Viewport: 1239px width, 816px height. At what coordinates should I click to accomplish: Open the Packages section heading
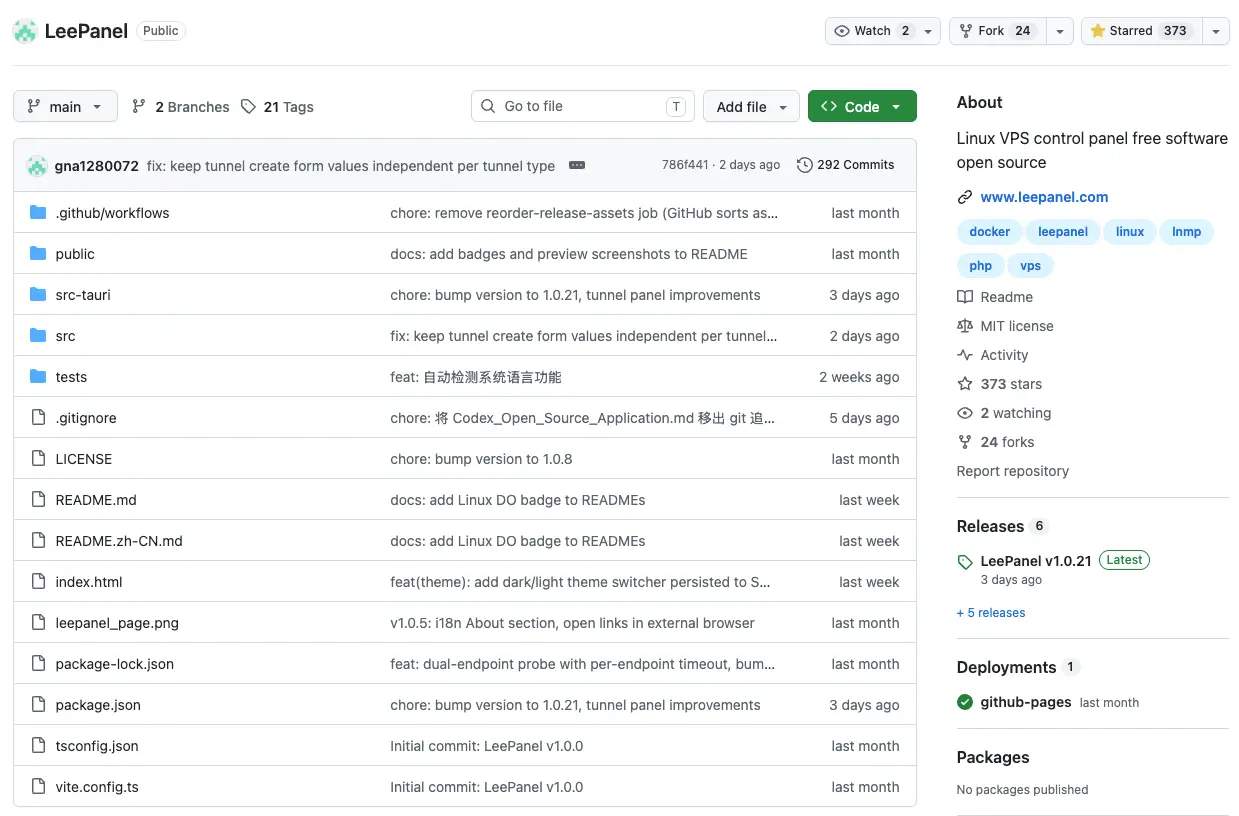tap(993, 757)
